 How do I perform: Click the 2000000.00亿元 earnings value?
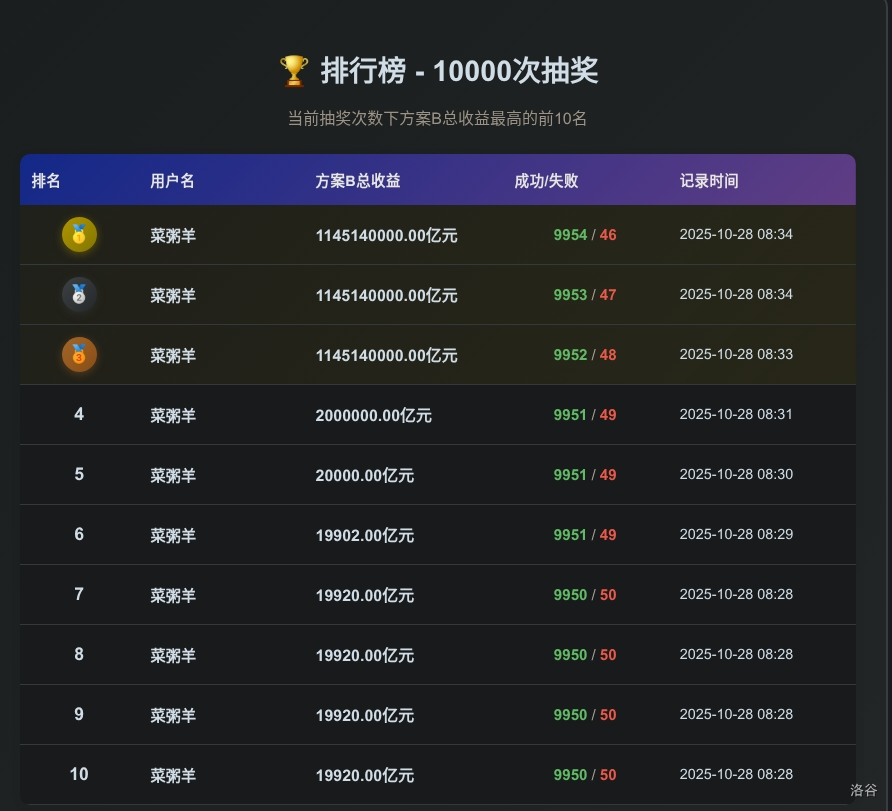(373, 416)
